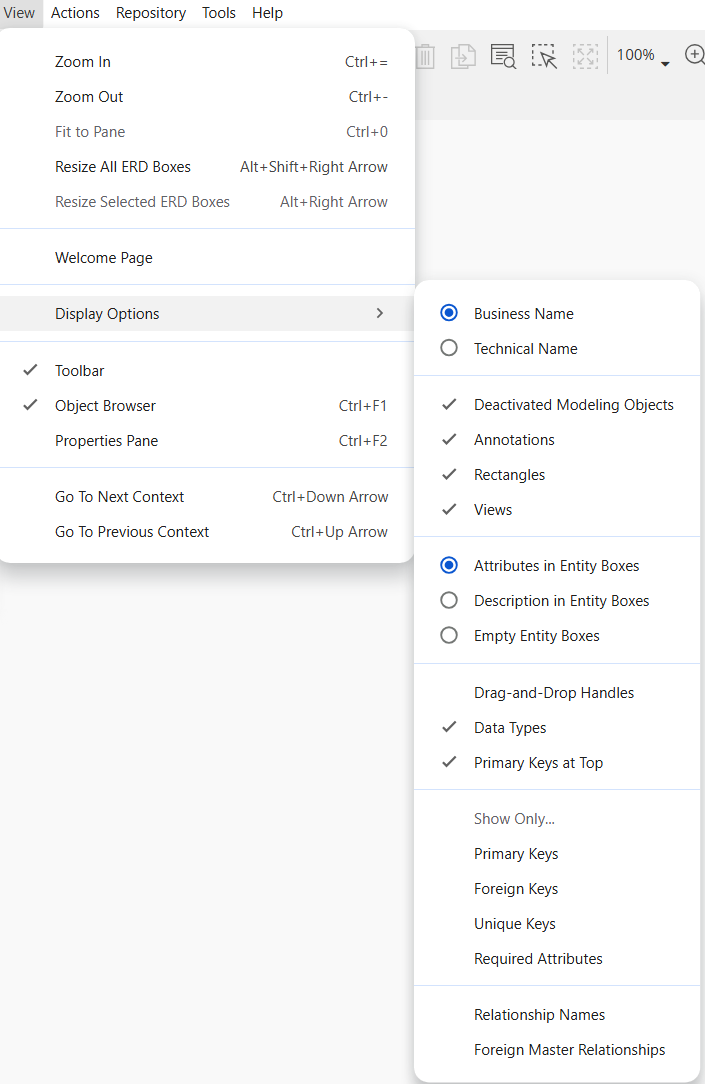The height and width of the screenshot is (1084, 705).
Task: Select Primary Keys under Show Only
Action: point(516,853)
